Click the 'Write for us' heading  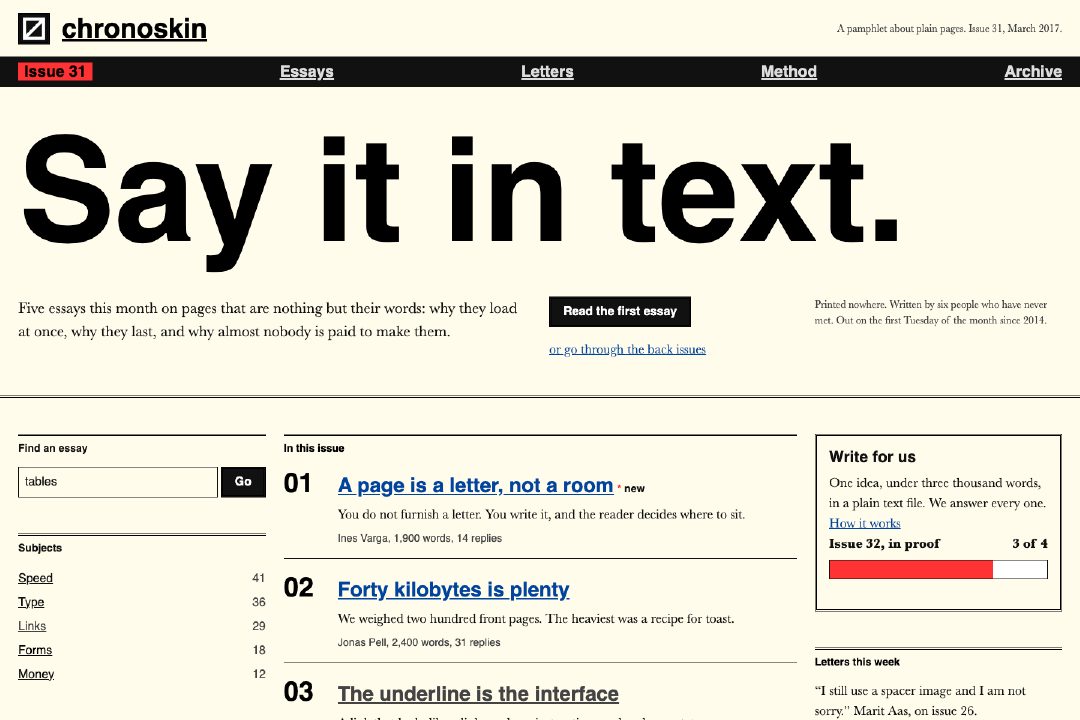click(872, 457)
